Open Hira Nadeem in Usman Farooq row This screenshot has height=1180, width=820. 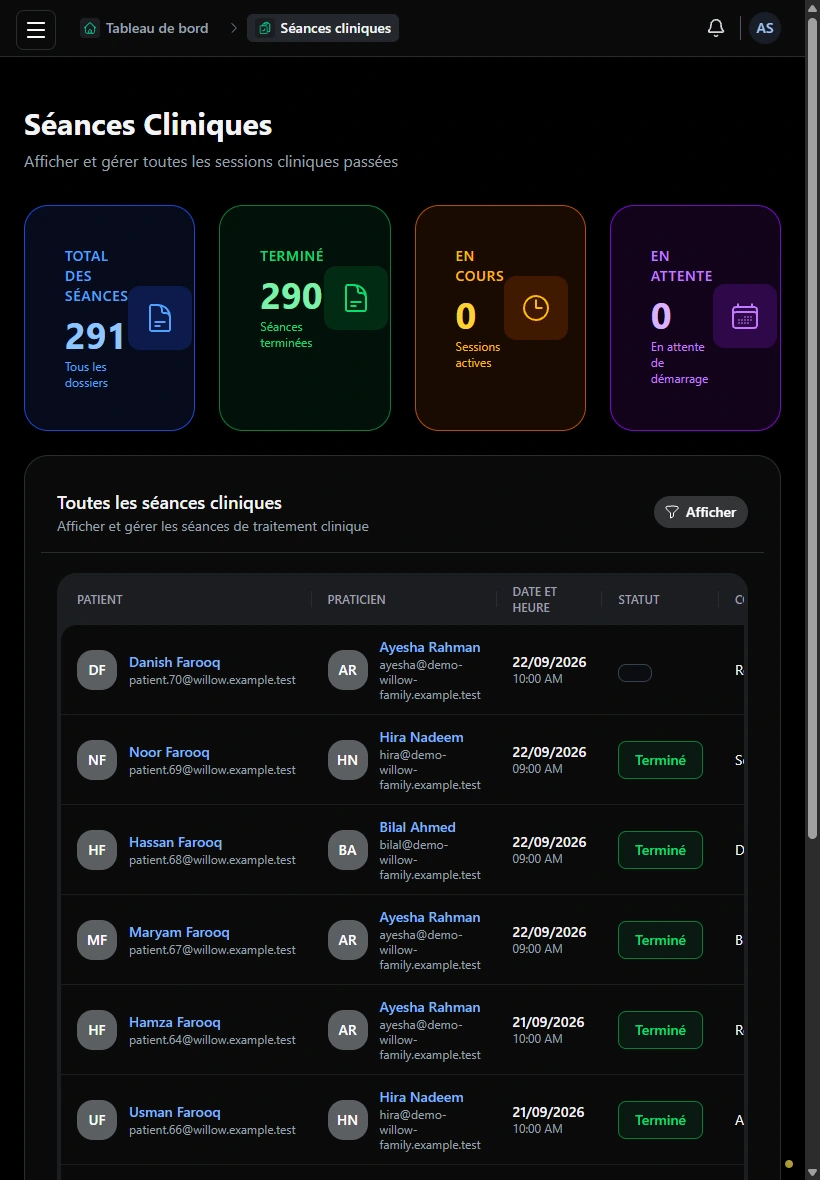point(421,1097)
